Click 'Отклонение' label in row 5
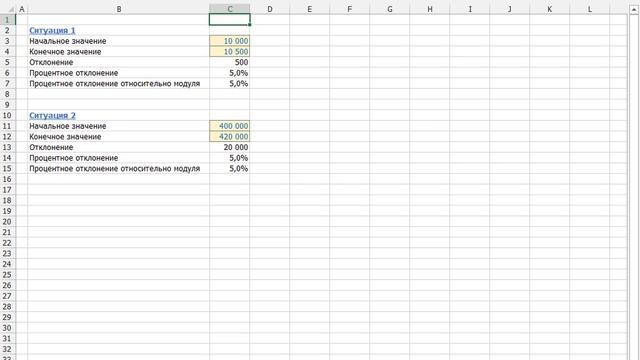Viewport: 640px width, 360px height. click(51, 62)
